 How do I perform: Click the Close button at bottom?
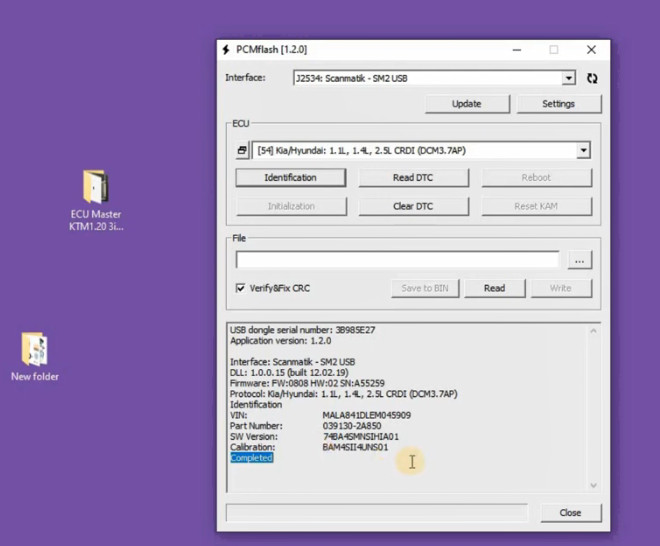[571, 513]
